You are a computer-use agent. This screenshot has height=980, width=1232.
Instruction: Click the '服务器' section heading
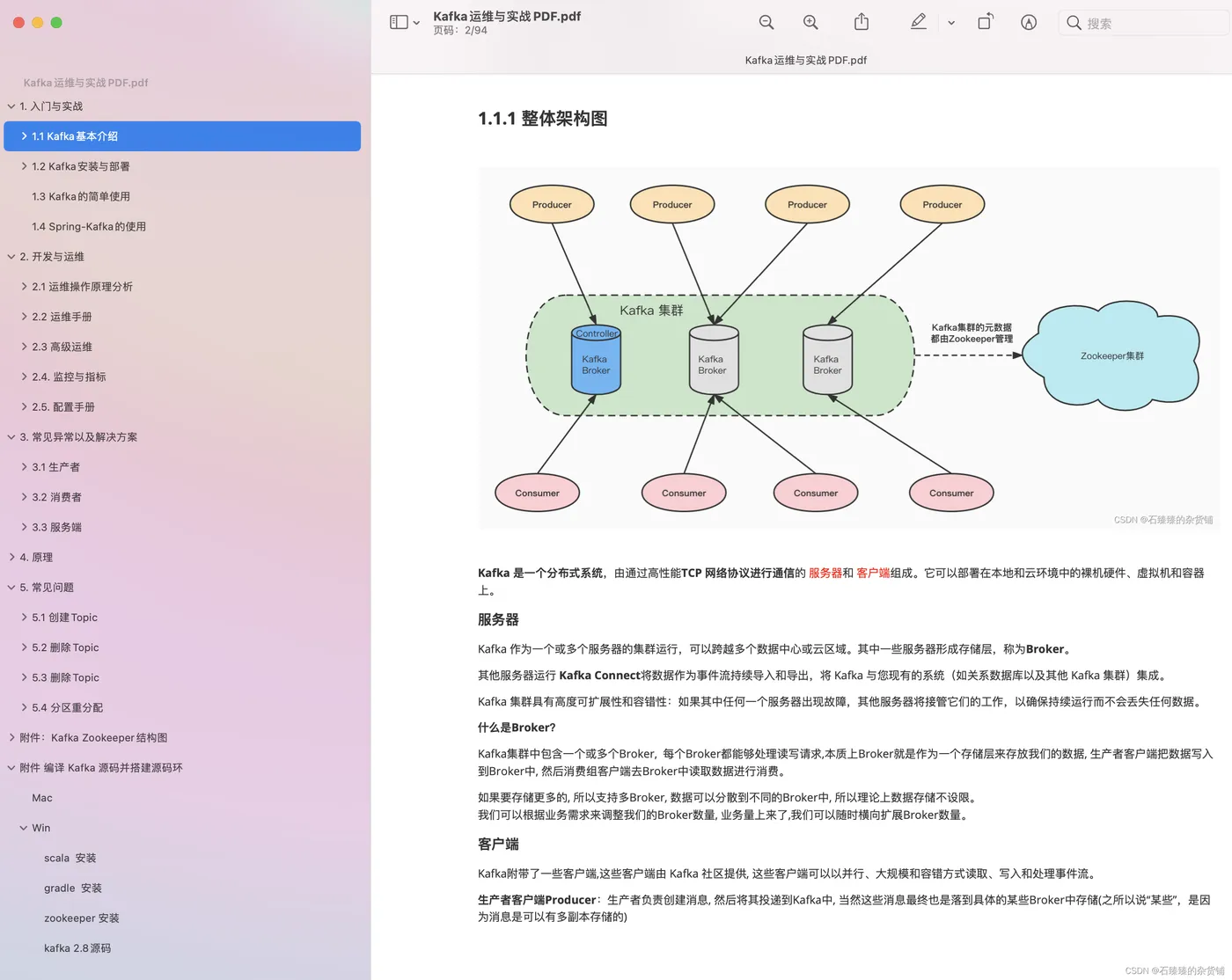[498, 620]
